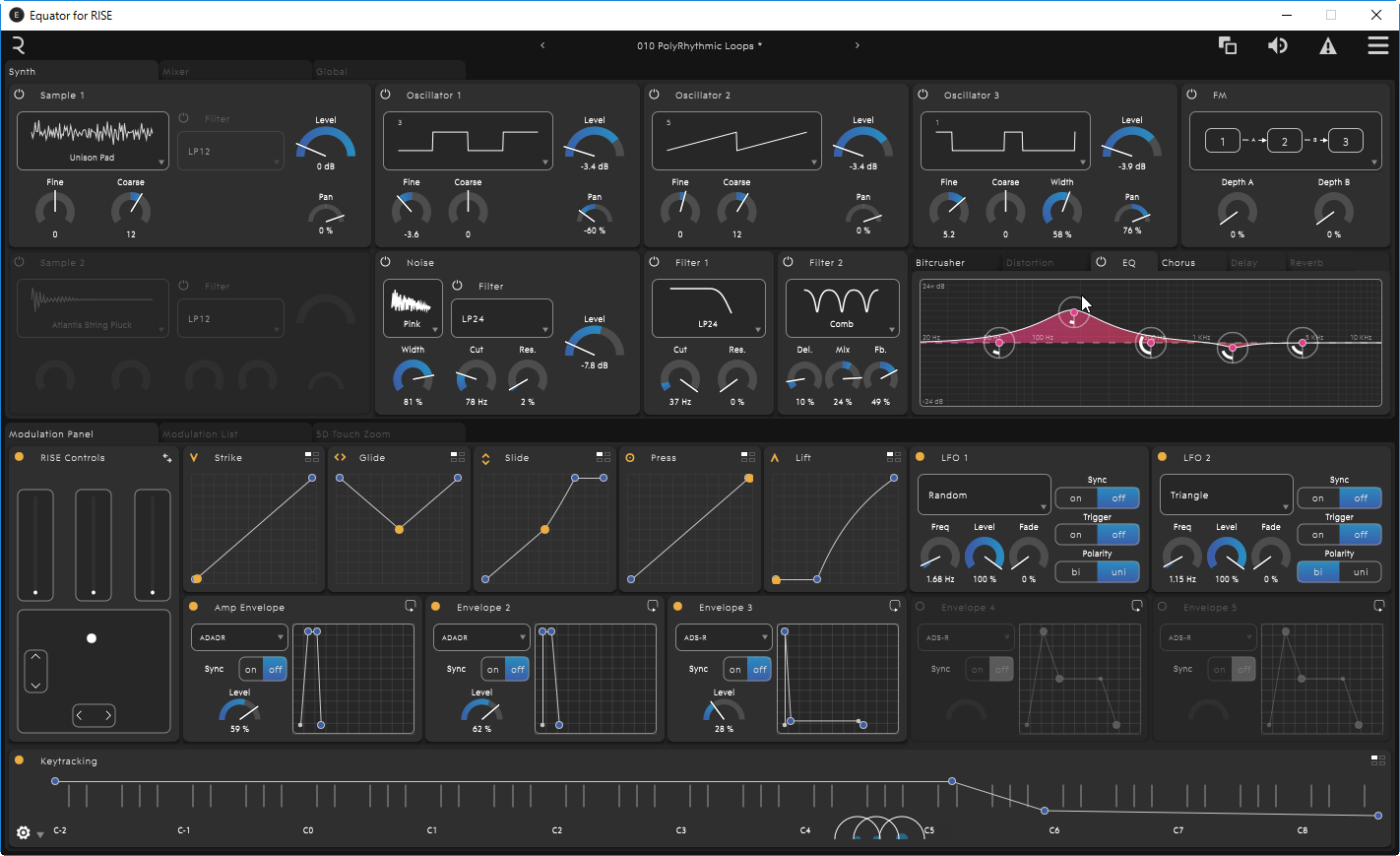The height and width of the screenshot is (856, 1400).
Task: Open the Amp Envelope ADADR type dropdown
Action: point(238,637)
